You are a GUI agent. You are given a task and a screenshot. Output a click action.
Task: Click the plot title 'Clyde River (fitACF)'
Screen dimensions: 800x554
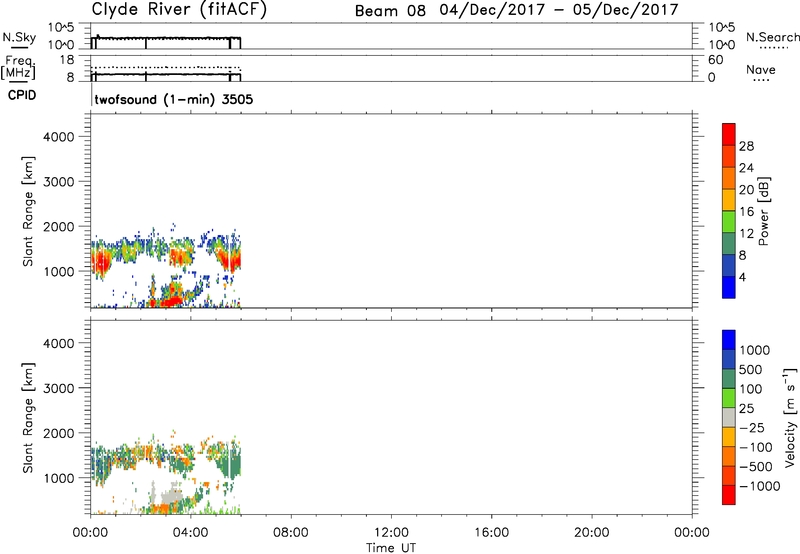[179, 9]
